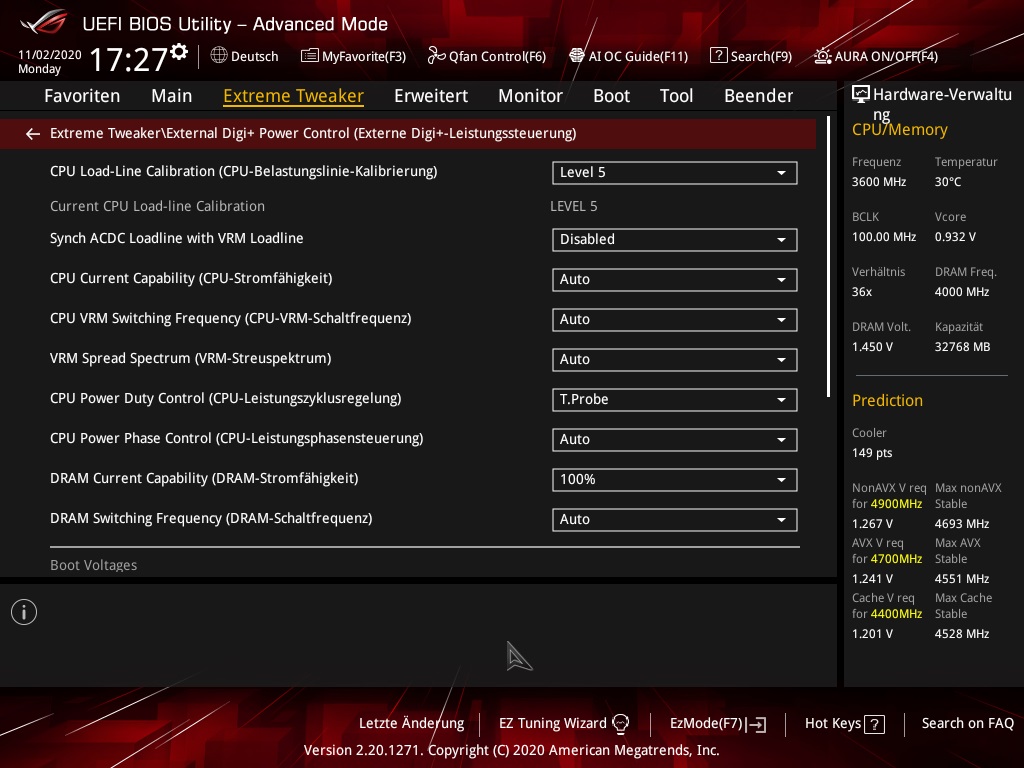Select Extreme Tweaker tab
Screen dimensions: 1024x768
[293, 96]
